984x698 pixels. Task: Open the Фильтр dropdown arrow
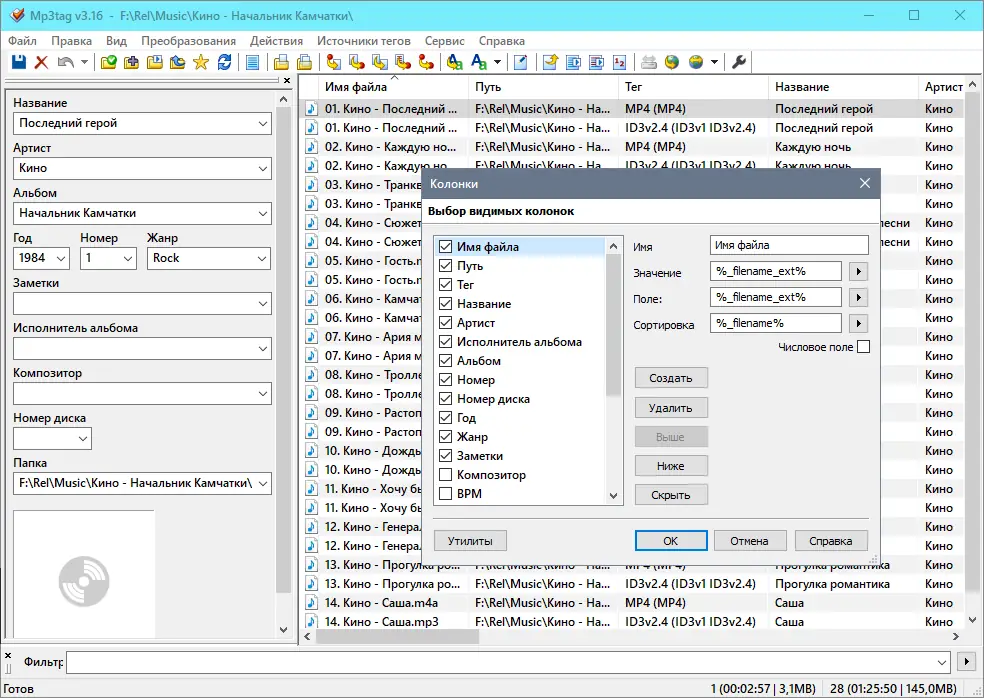click(x=941, y=662)
